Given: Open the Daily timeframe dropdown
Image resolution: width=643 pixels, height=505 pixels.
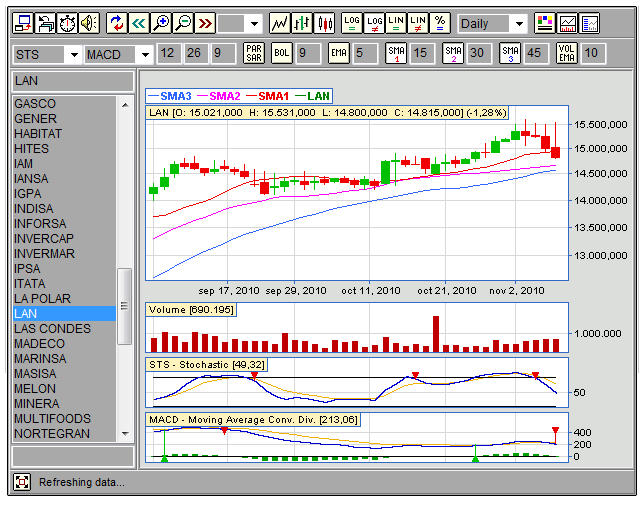Looking at the screenshot, I should click(x=518, y=23).
